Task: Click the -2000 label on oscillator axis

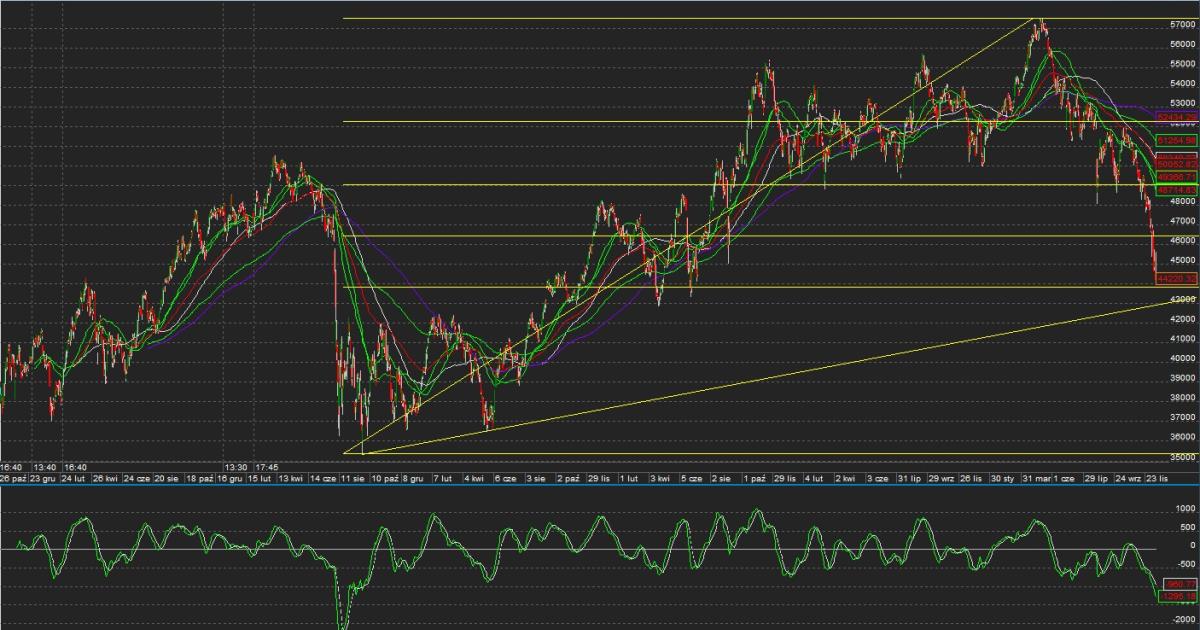Action: pos(1182,620)
